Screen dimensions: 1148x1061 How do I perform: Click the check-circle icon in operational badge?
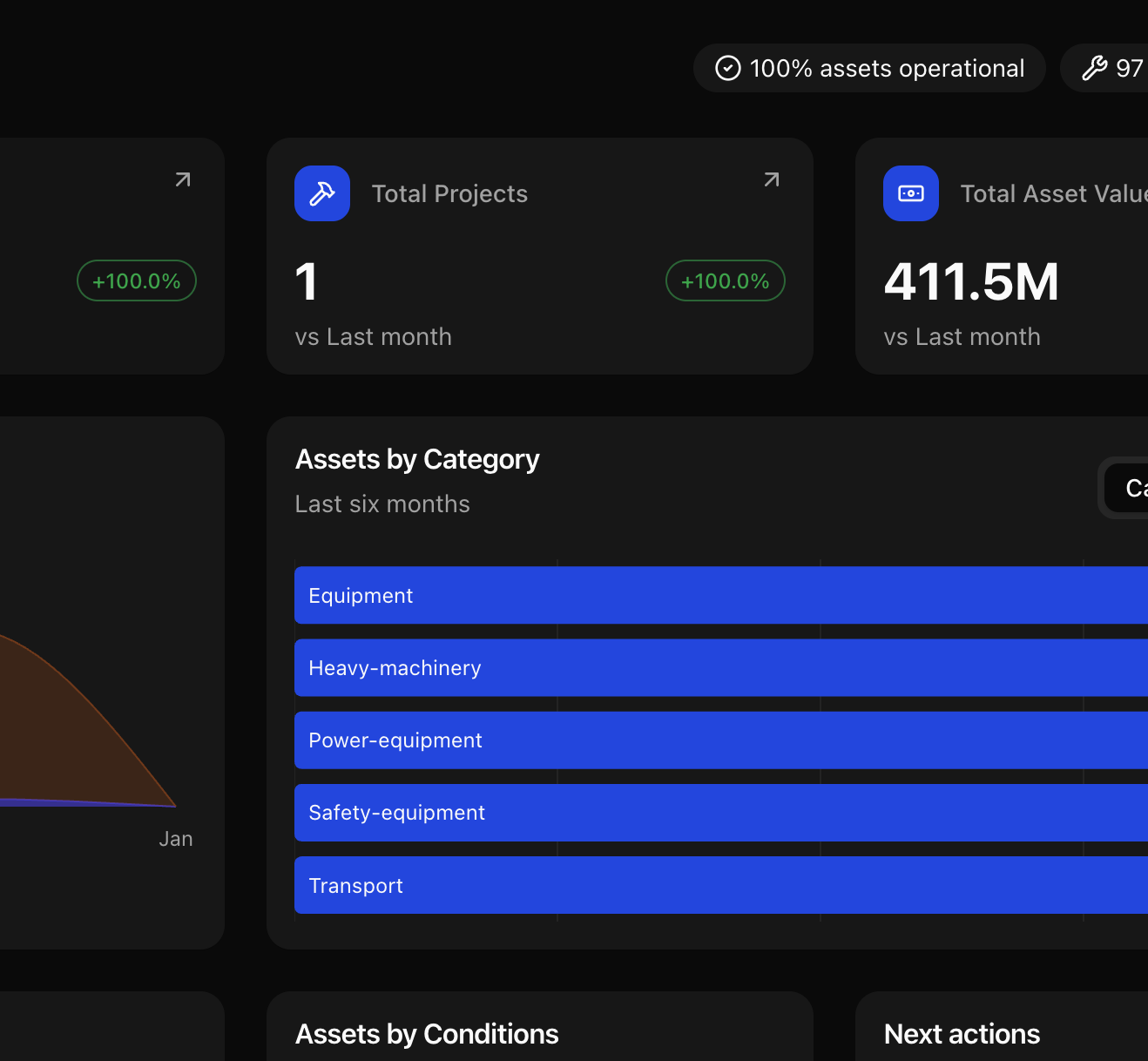tap(727, 68)
